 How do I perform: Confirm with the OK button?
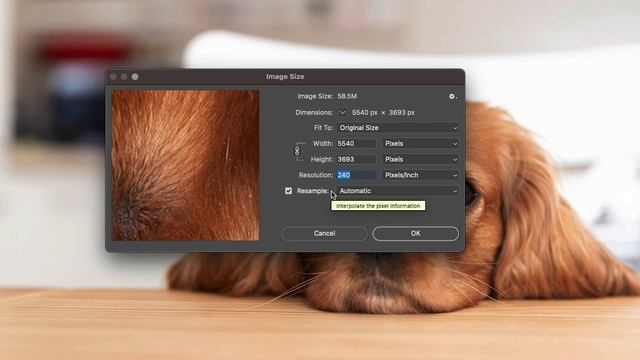[416, 233]
